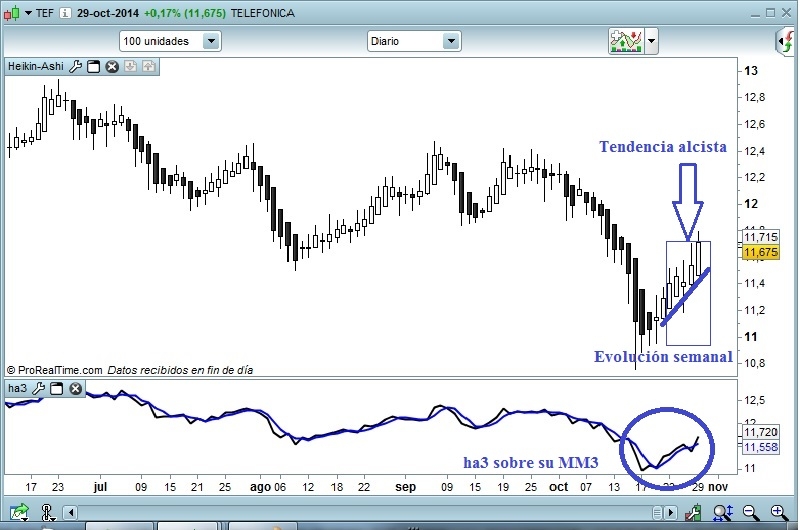Expand the arrow beside the indicators icon
This screenshot has width=800, height=530.
tap(652, 41)
